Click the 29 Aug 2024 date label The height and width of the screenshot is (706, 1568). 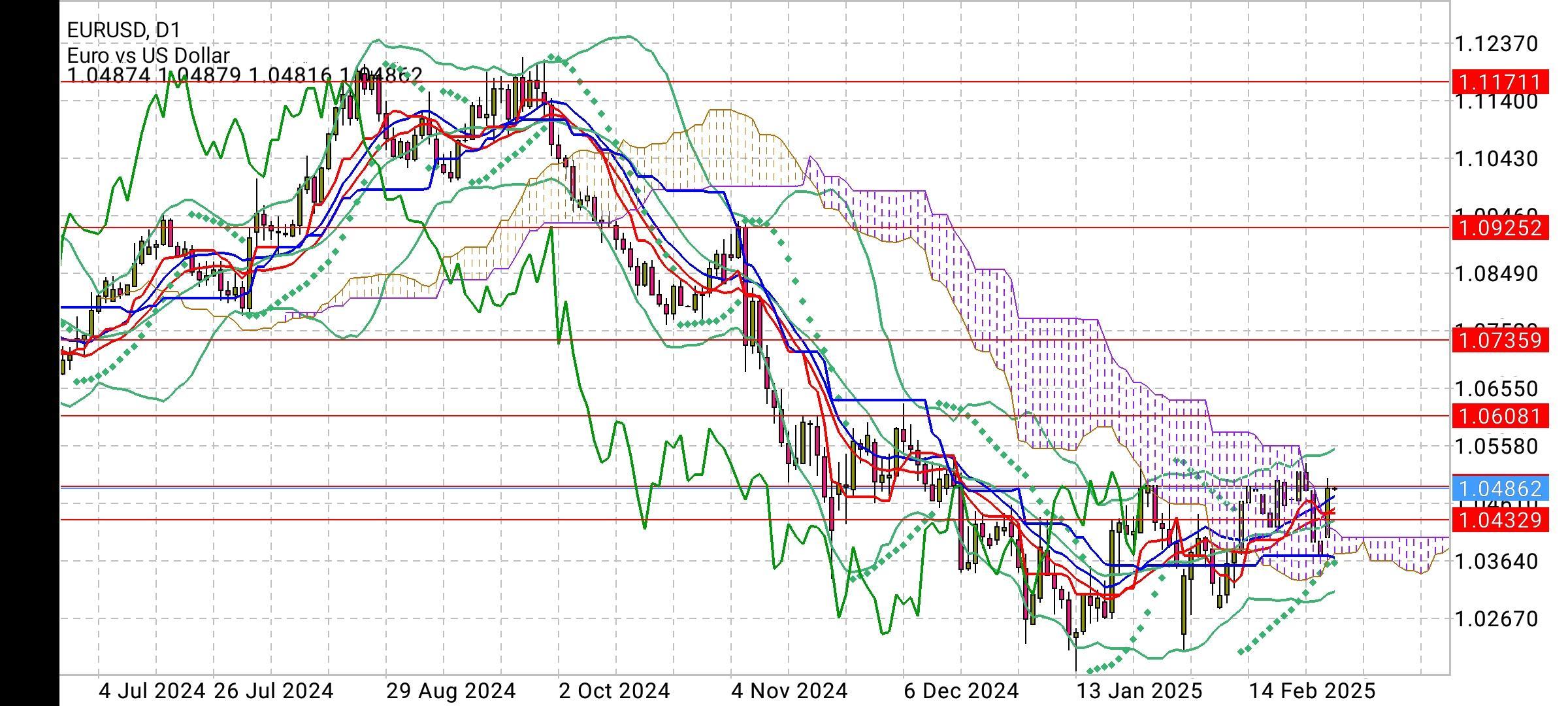click(x=451, y=691)
